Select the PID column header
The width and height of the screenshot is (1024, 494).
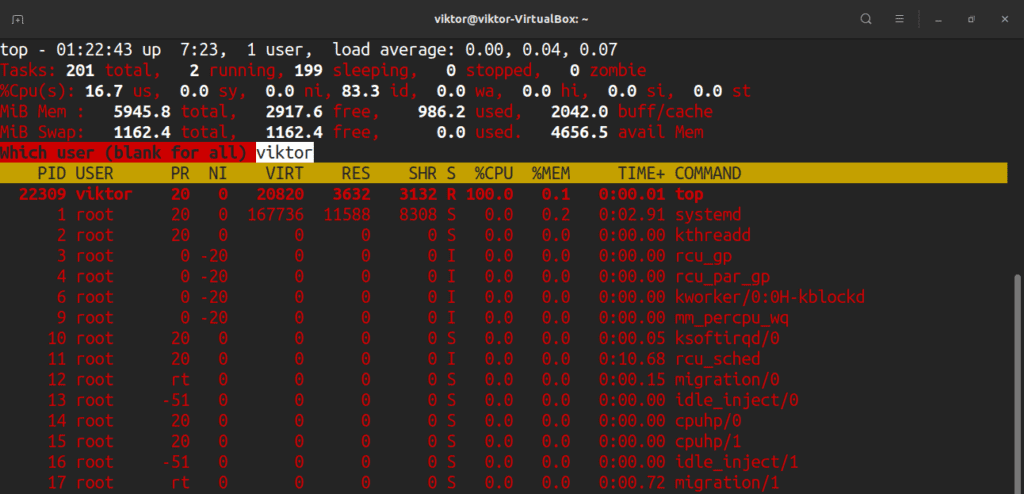point(52,174)
